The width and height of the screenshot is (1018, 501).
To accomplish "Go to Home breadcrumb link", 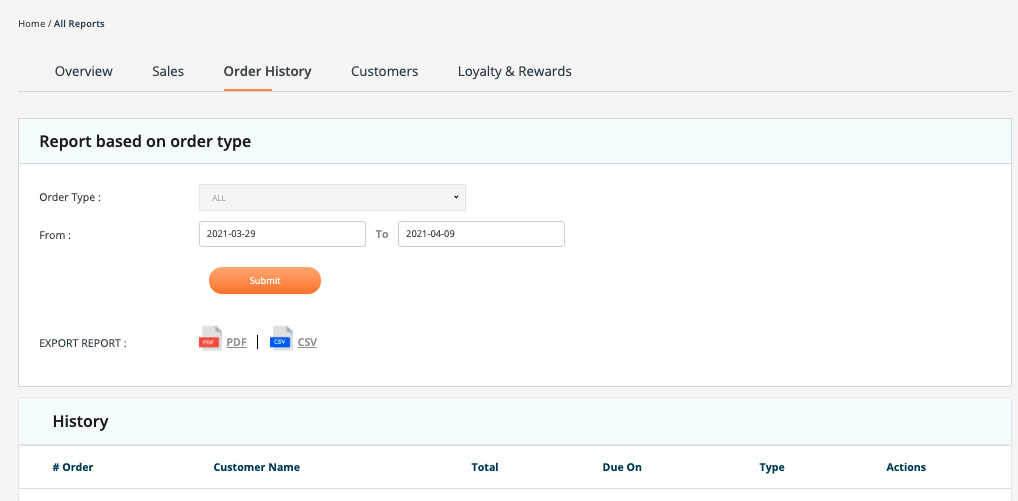I will [x=31, y=23].
